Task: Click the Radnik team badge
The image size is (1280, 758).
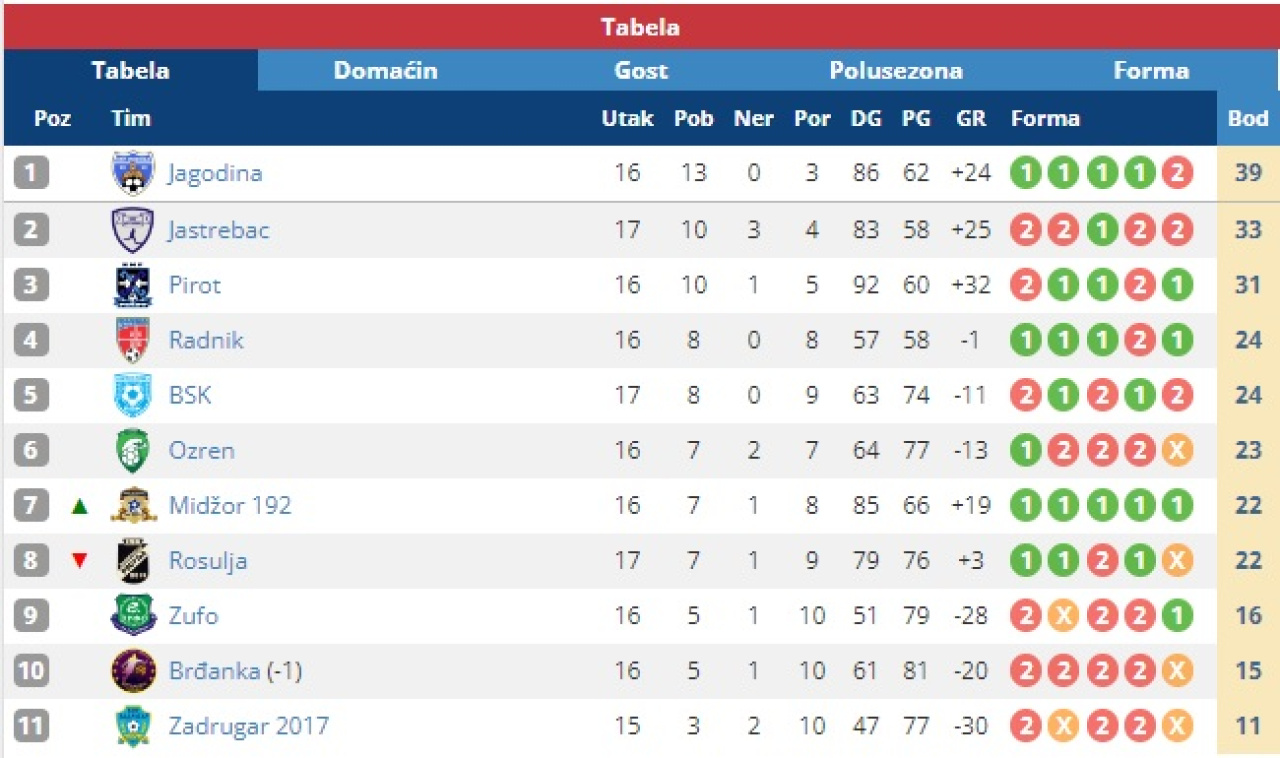Action: coord(133,340)
